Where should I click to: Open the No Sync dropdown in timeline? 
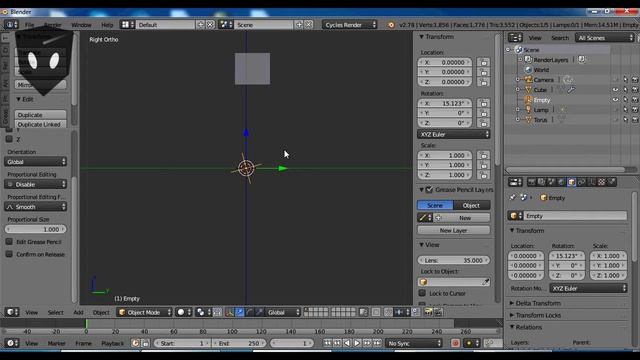[x=414, y=343]
